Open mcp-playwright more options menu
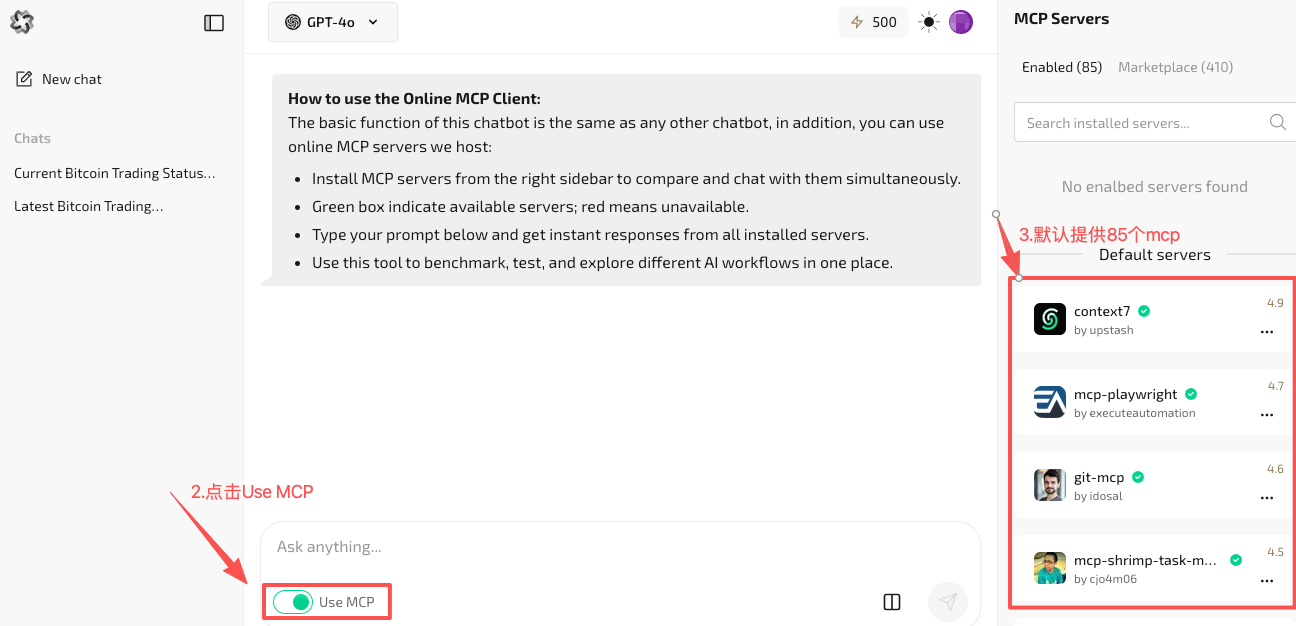 [x=1267, y=414]
